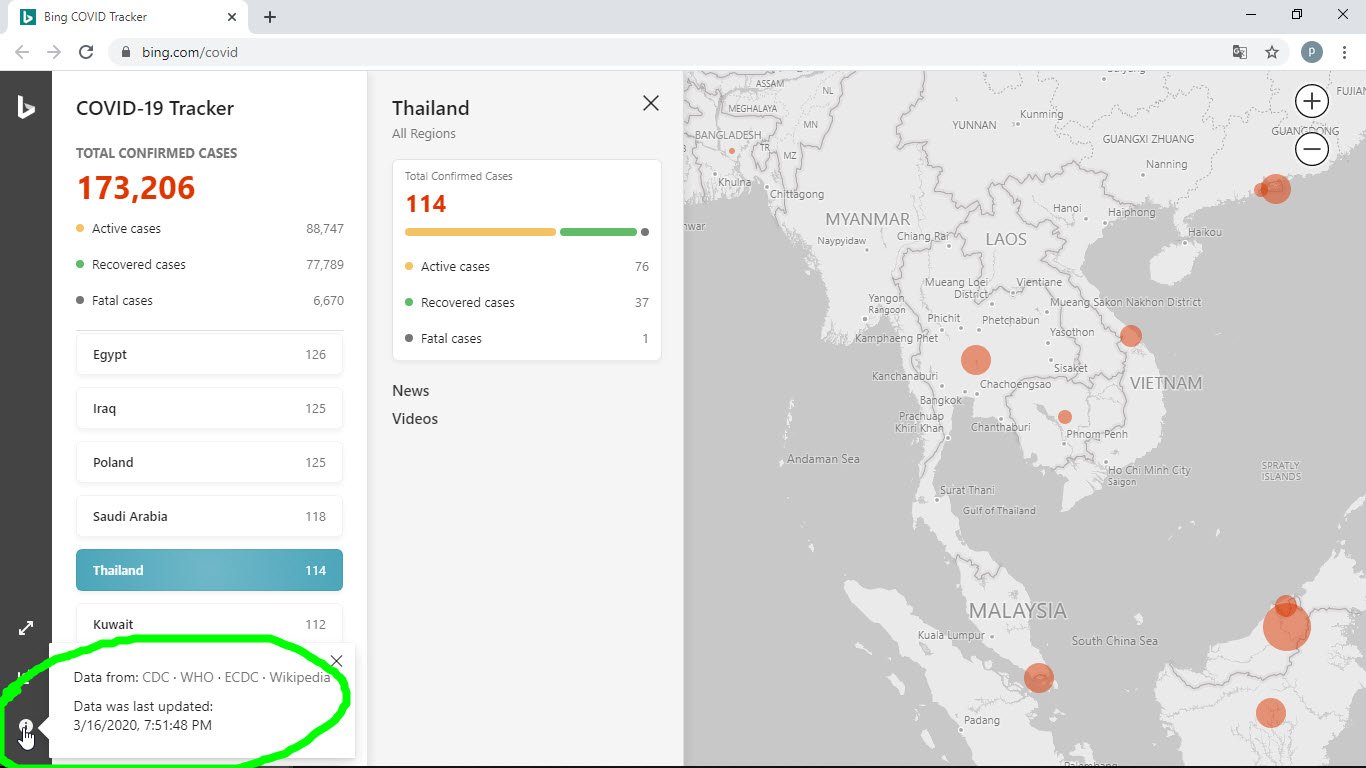Click the Vietnam case circle on the map

1131,336
